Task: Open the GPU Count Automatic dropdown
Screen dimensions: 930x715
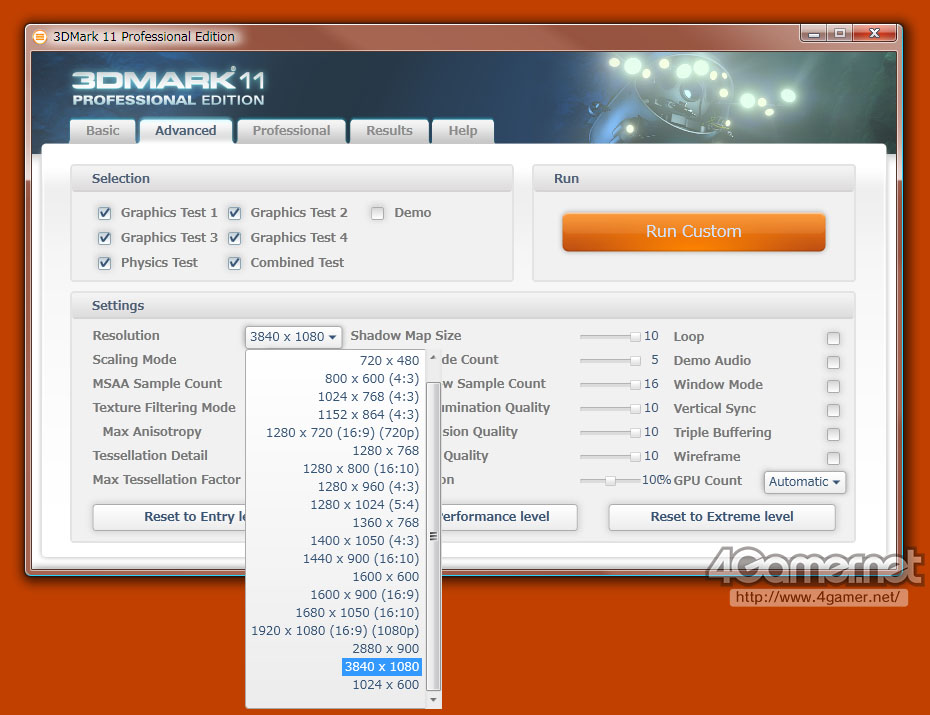Action: (804, 482)
